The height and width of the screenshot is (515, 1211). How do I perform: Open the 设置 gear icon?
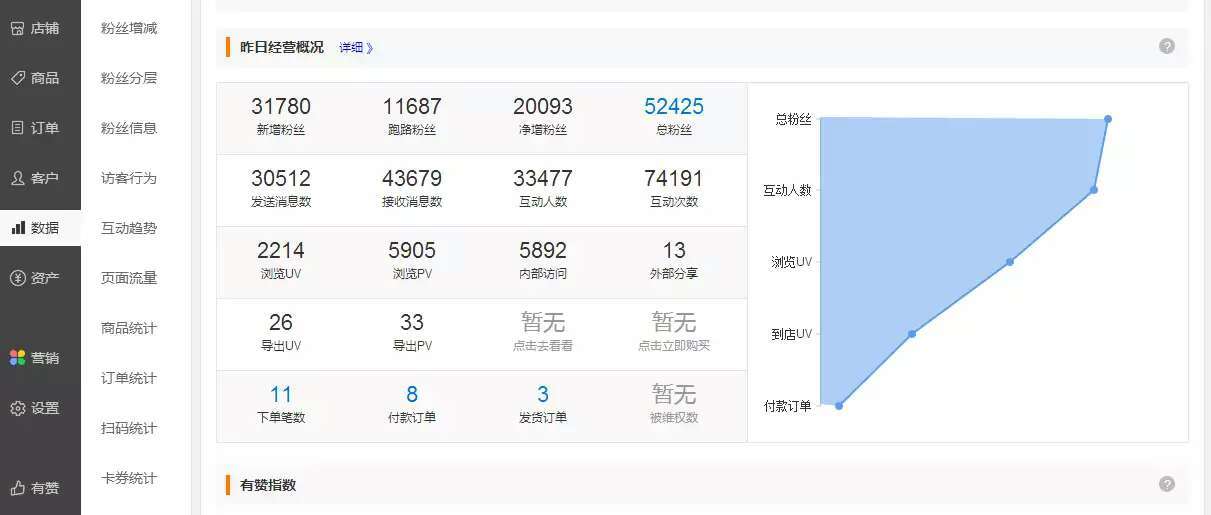tap(17, 408)
